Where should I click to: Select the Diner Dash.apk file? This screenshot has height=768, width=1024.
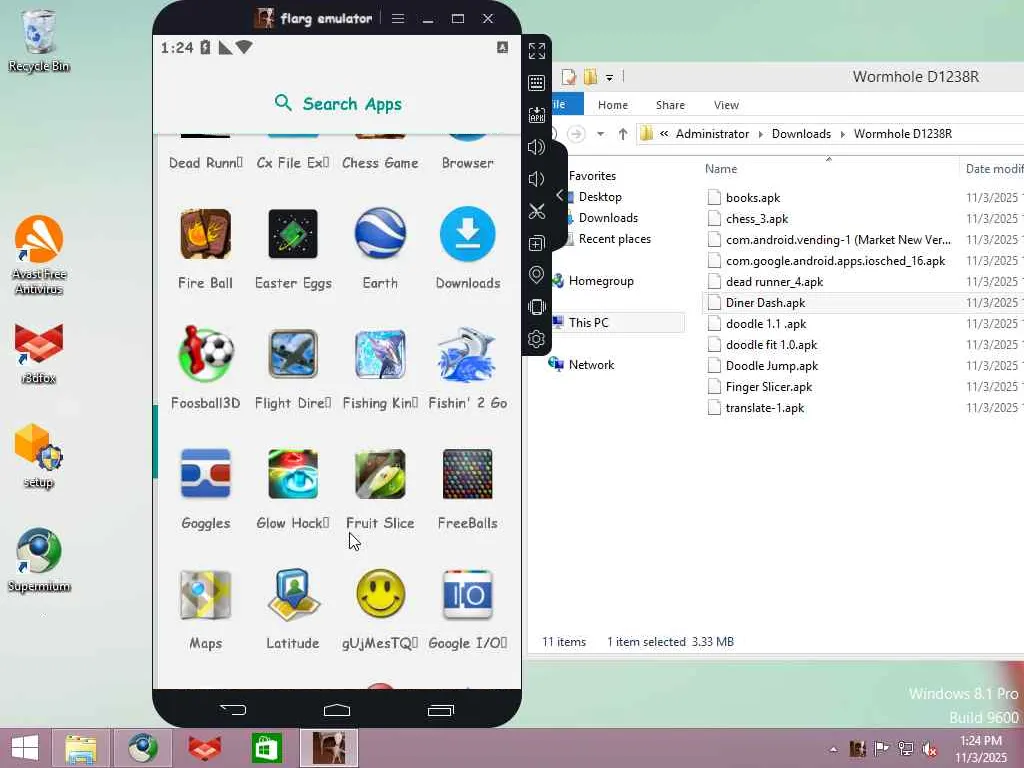coord(765,302)
